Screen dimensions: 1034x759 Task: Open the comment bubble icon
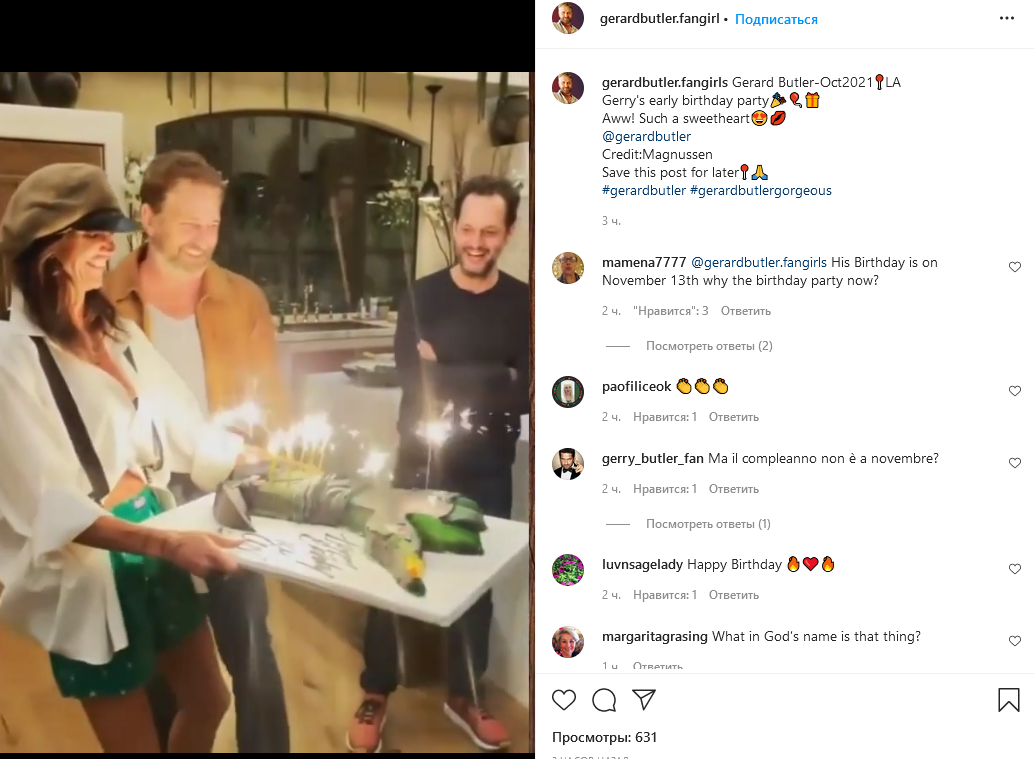(604, 700)
